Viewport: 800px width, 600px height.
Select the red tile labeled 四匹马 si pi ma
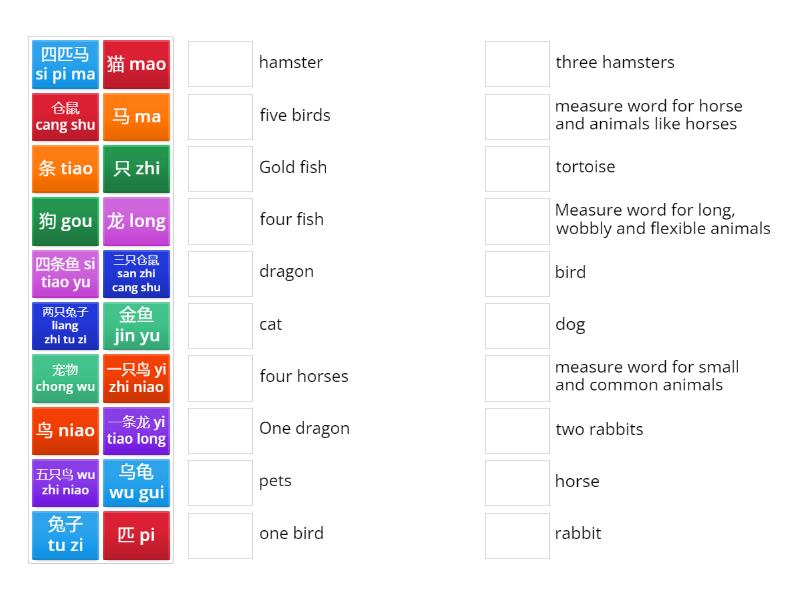coord(64,64)
